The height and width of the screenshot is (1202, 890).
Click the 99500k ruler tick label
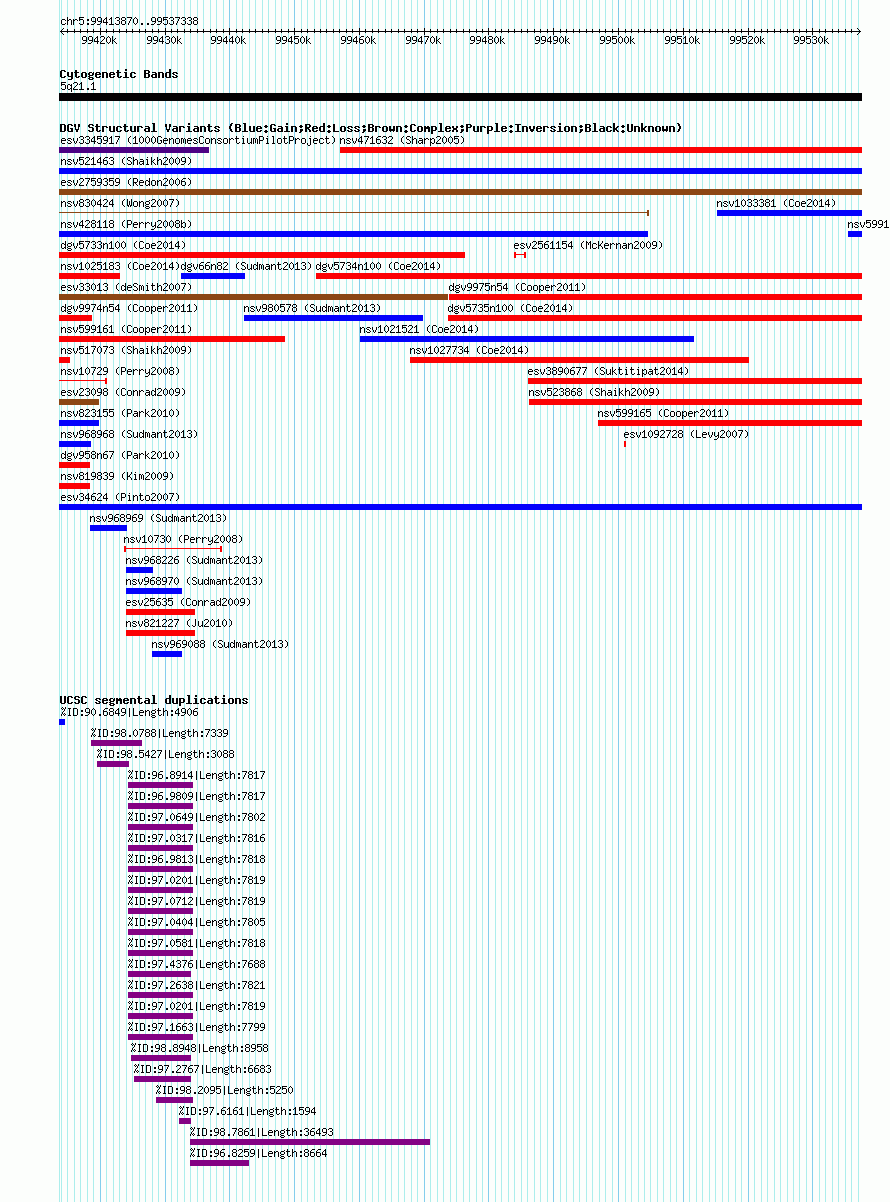tap(617, 40)
